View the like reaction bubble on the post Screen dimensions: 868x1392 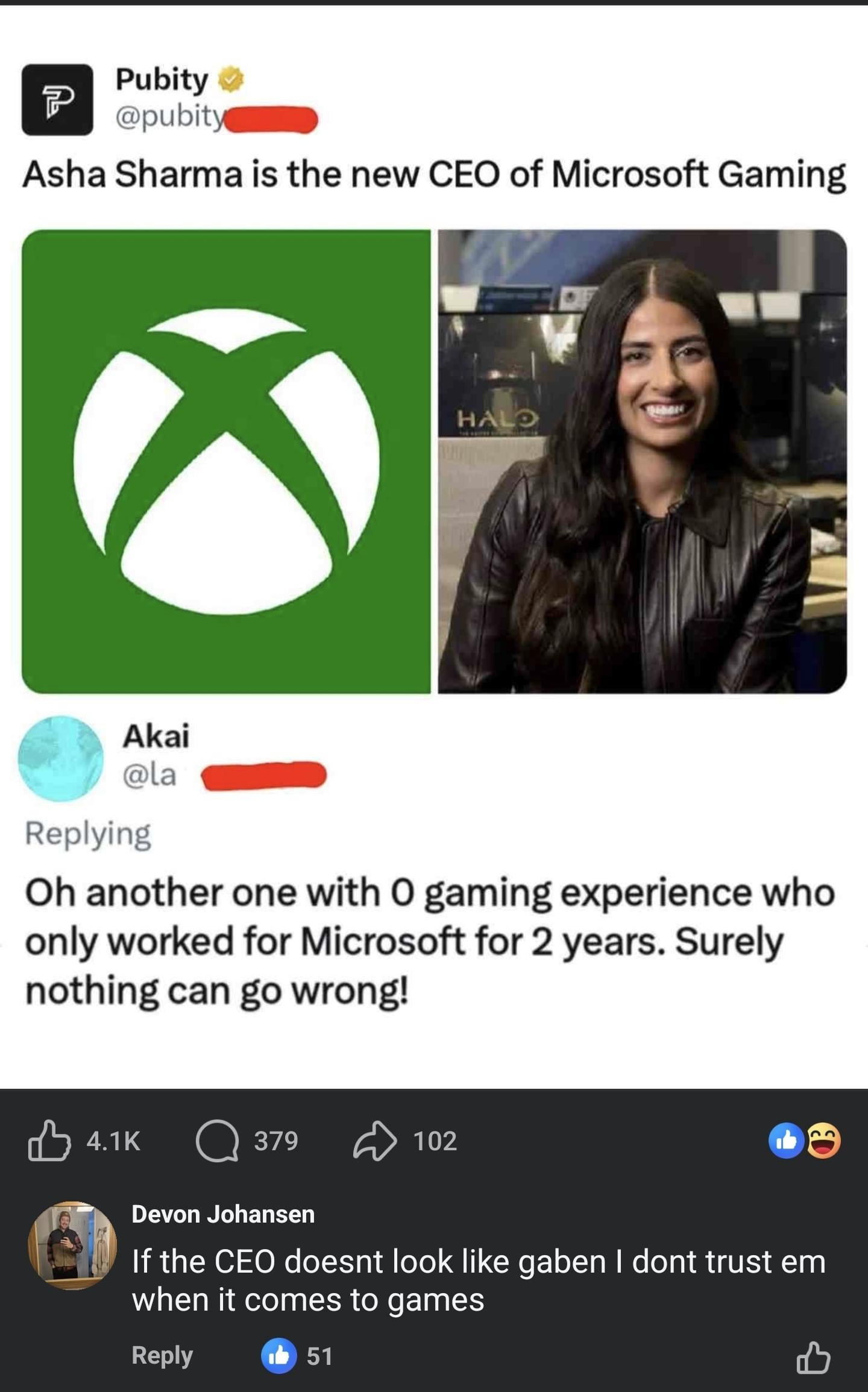click(786, 1140)
